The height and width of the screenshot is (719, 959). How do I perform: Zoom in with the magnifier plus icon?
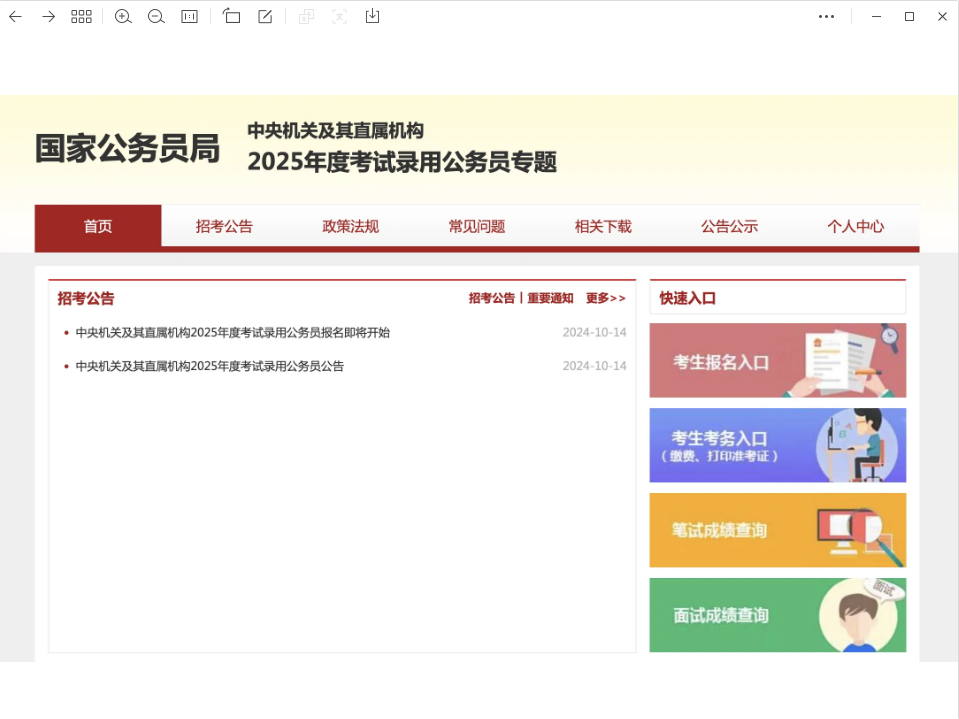[x=123, y=16]
